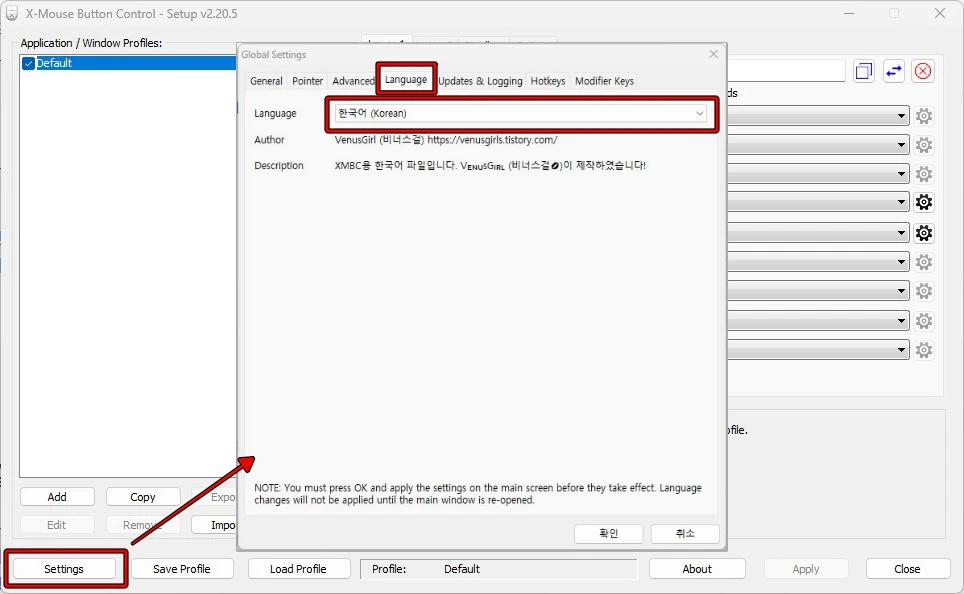
Task: Click the app icon in the title bar
Action: (x=12, y=13)
